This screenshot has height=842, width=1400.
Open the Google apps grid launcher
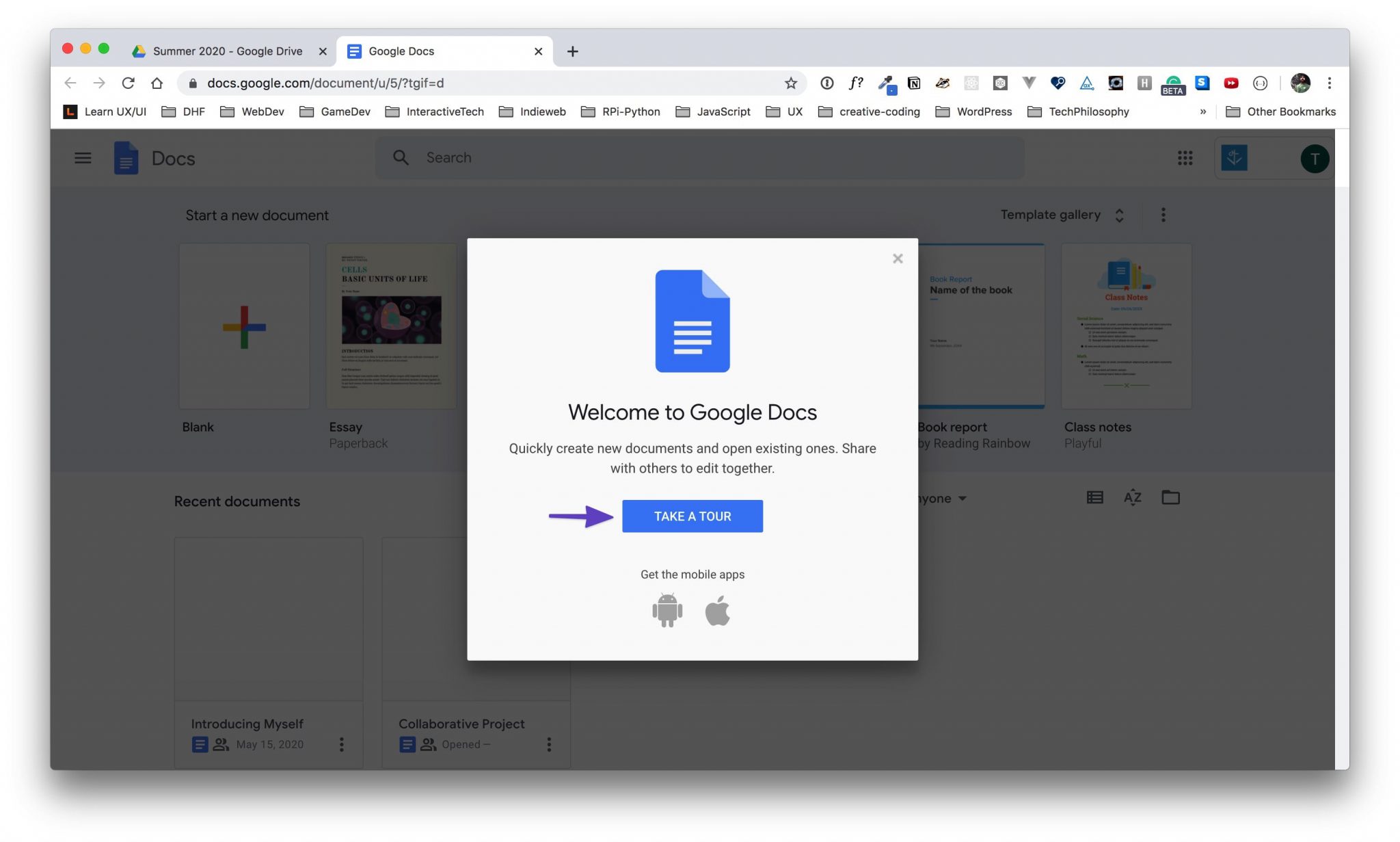click(x=1186, y=158)
